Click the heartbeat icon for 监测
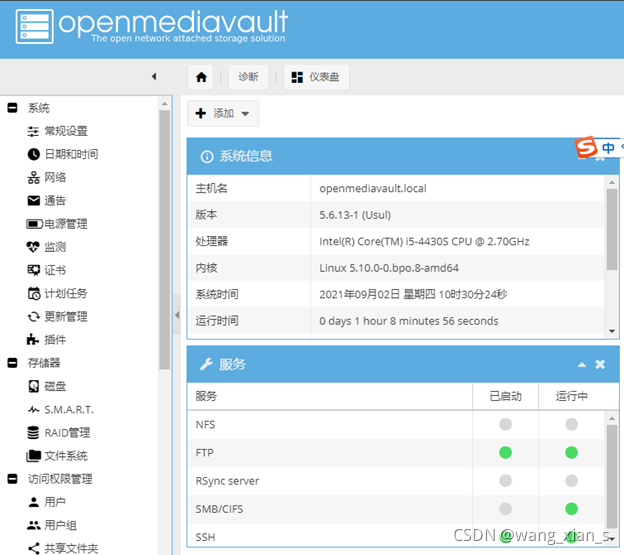 (33, 247)
